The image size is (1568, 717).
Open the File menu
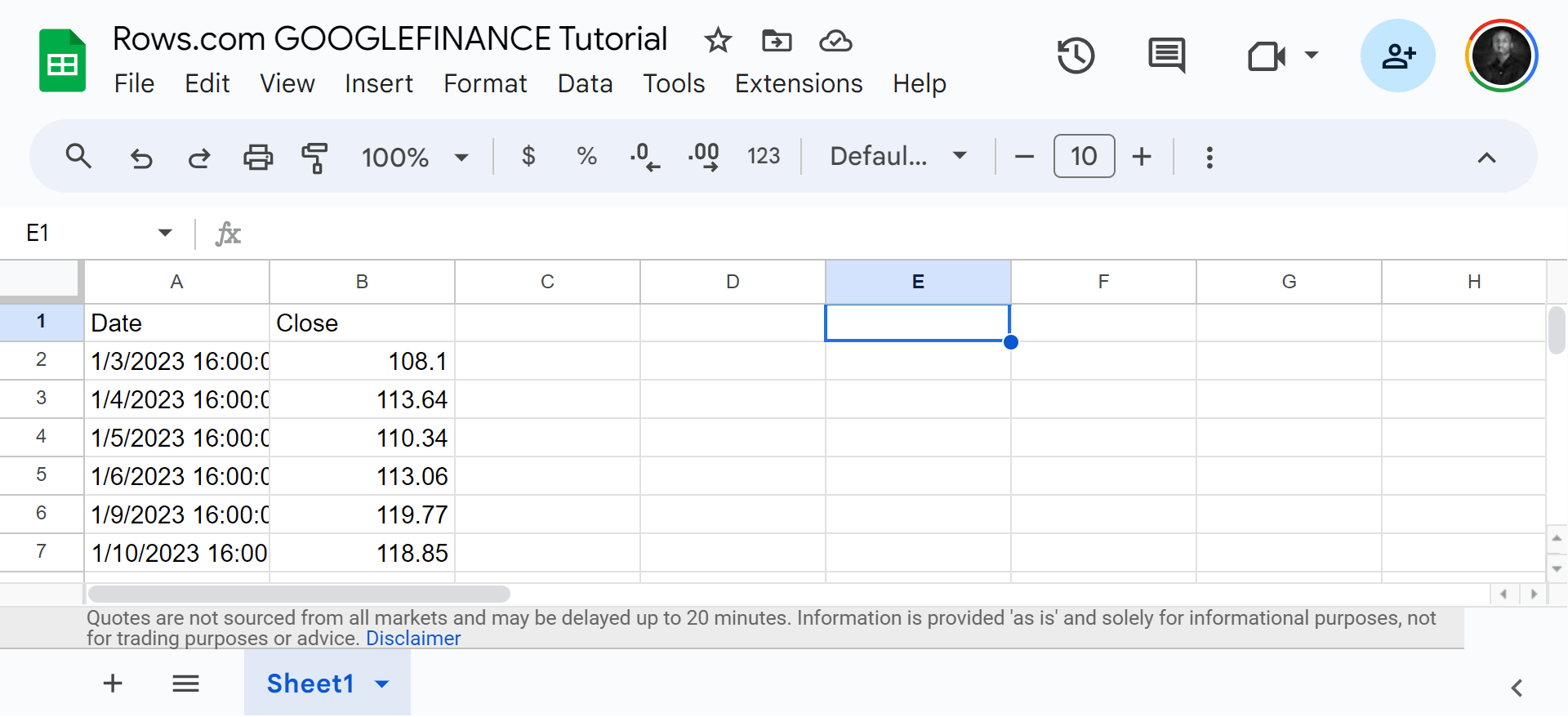point(134,83)
